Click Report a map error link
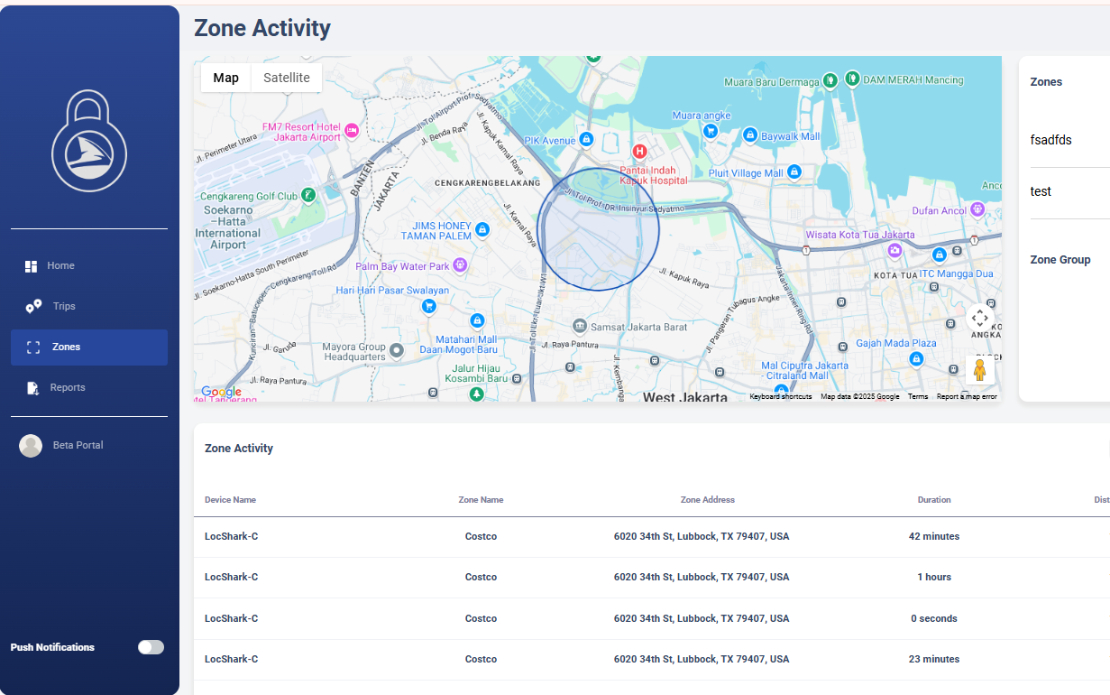This screenshot has width=1110, height=695. pyautogui.click(x=967, y=396)
